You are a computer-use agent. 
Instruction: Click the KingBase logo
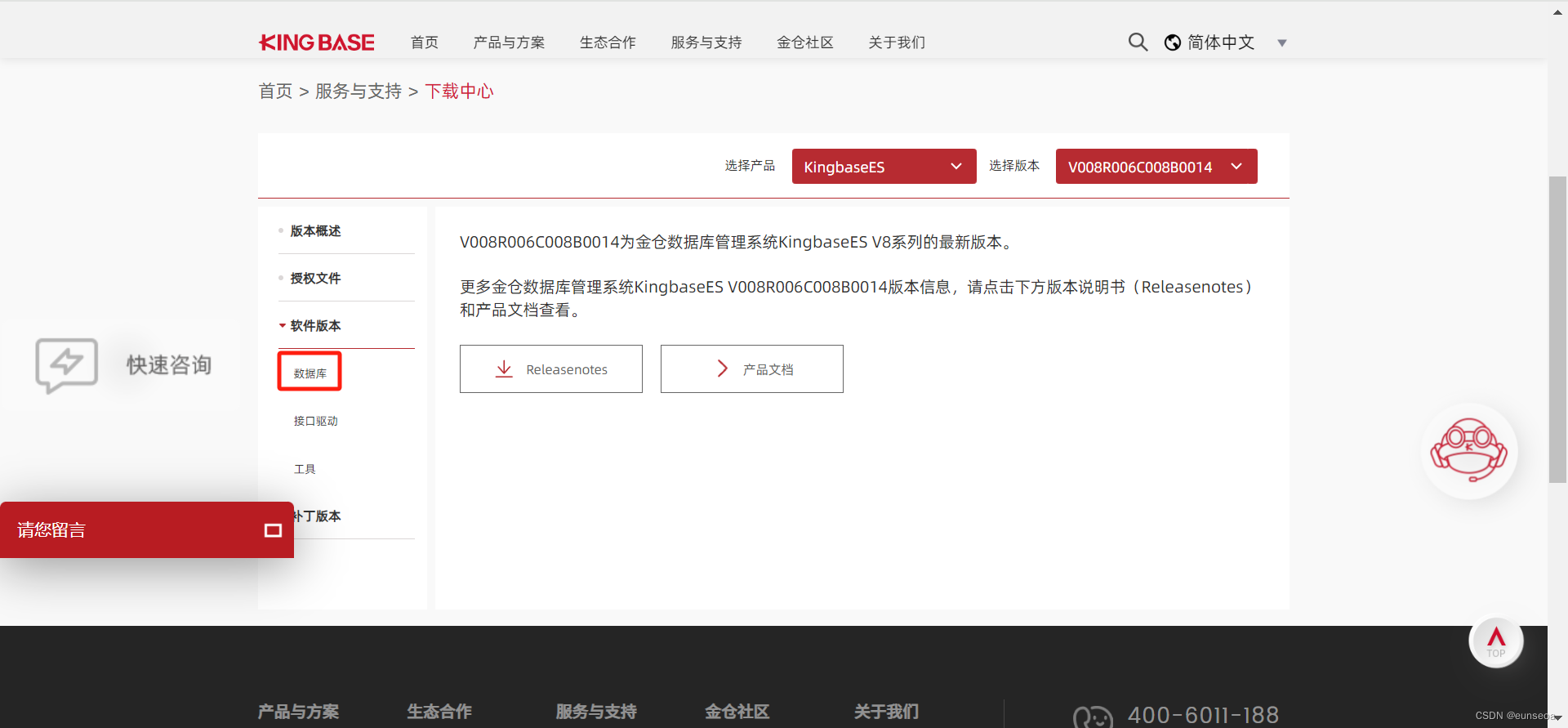[317, 42]
